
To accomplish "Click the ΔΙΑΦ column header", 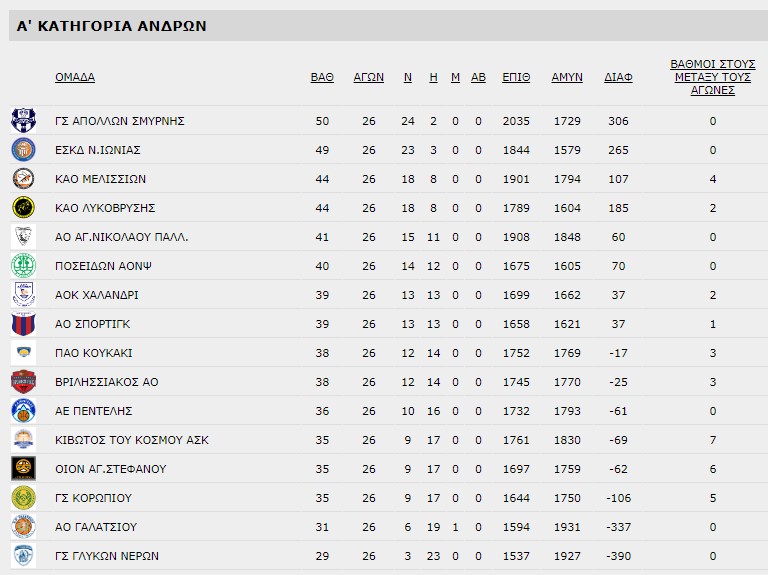I will tap(618, 77).
